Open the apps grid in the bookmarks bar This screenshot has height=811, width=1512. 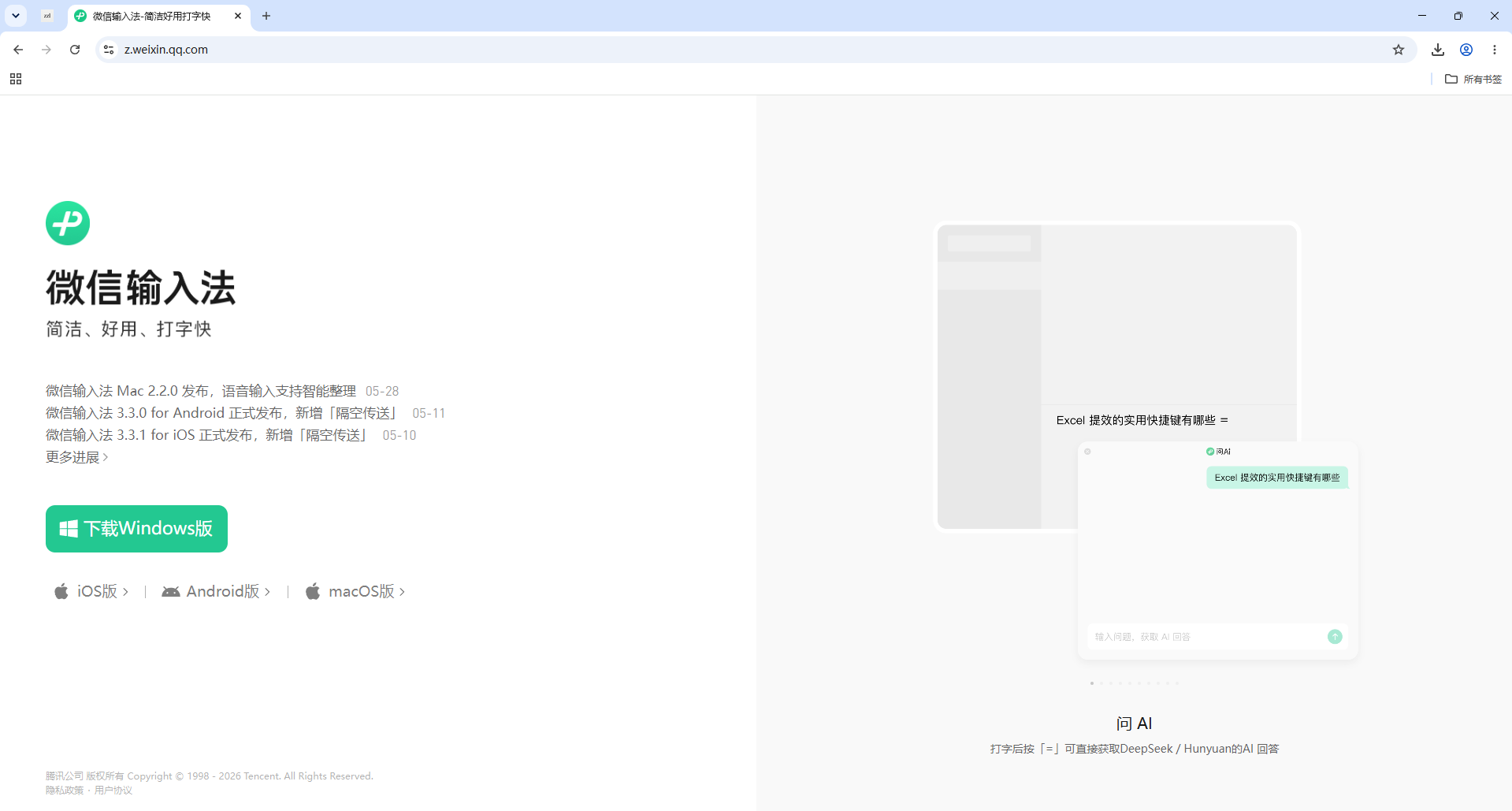[16, 79]
